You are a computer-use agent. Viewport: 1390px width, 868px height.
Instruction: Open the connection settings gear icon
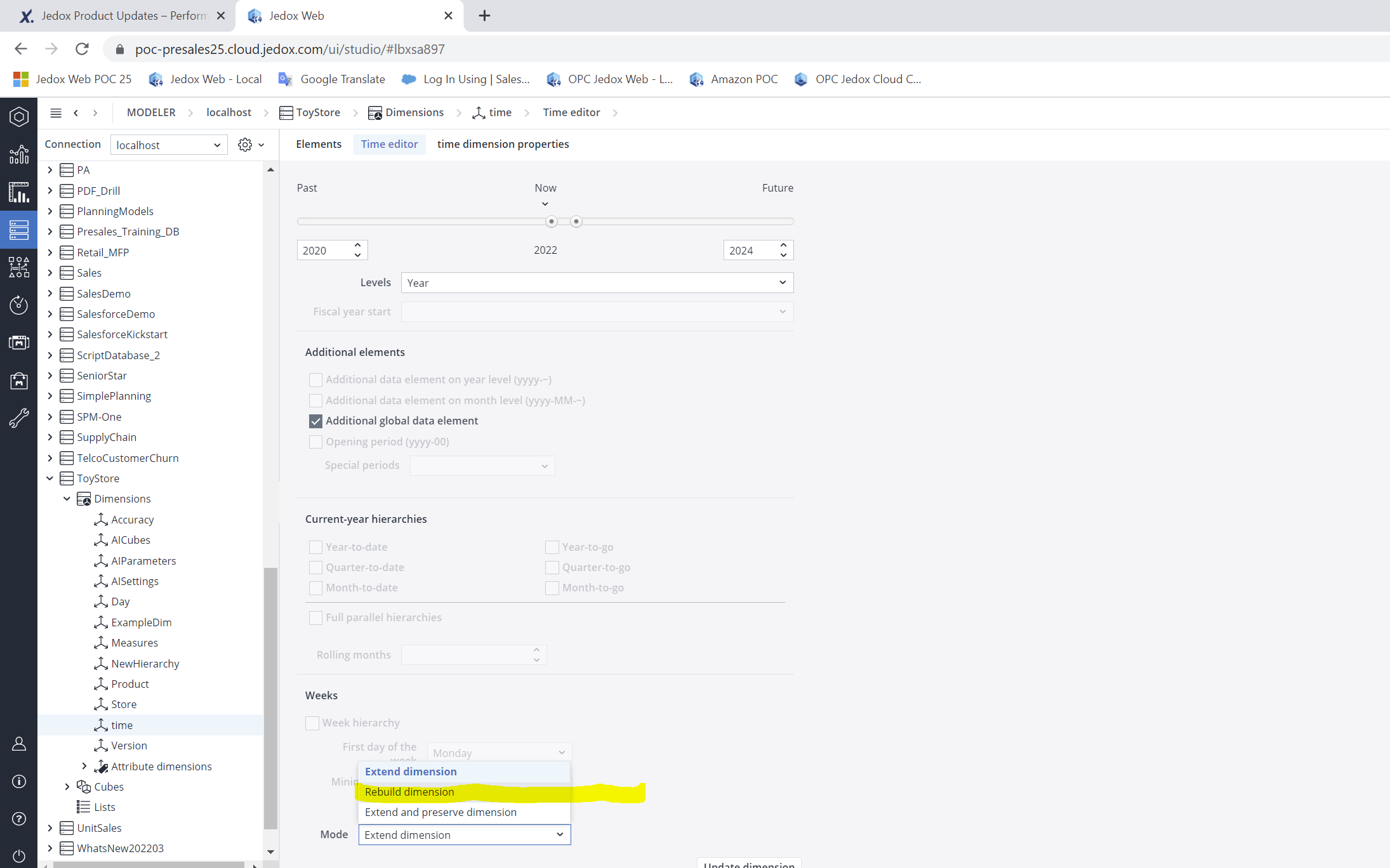[245, 145]
